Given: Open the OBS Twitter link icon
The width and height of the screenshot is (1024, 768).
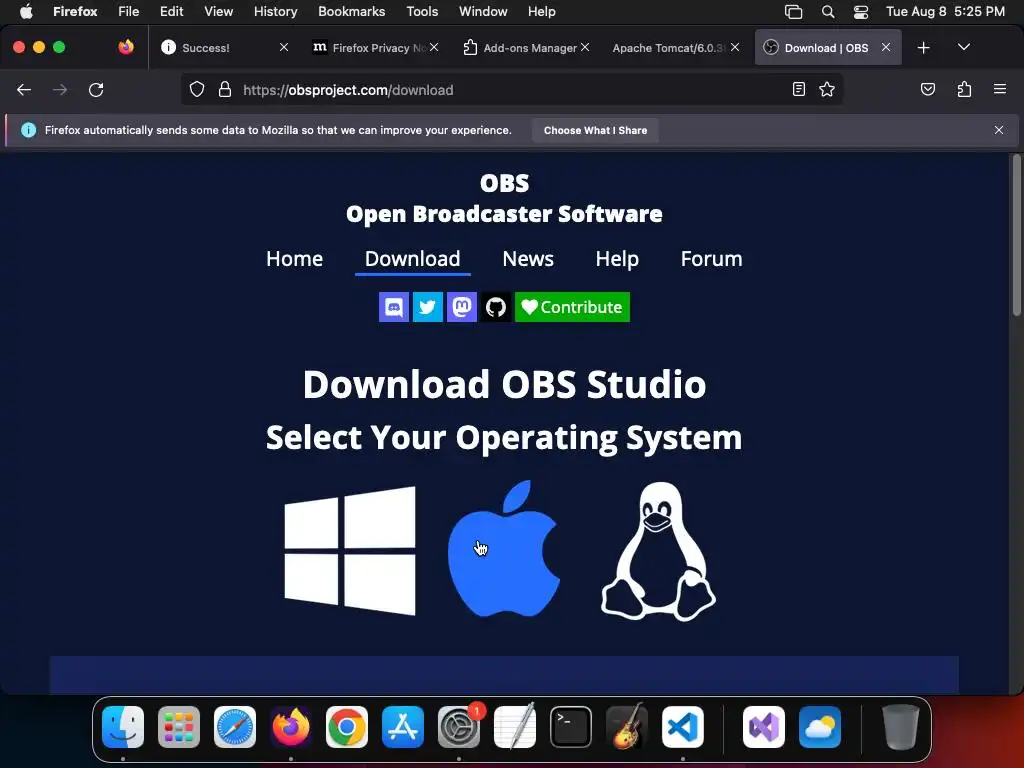Looking at the screenshot, I should pyautogui.click(x=428, y=307).
